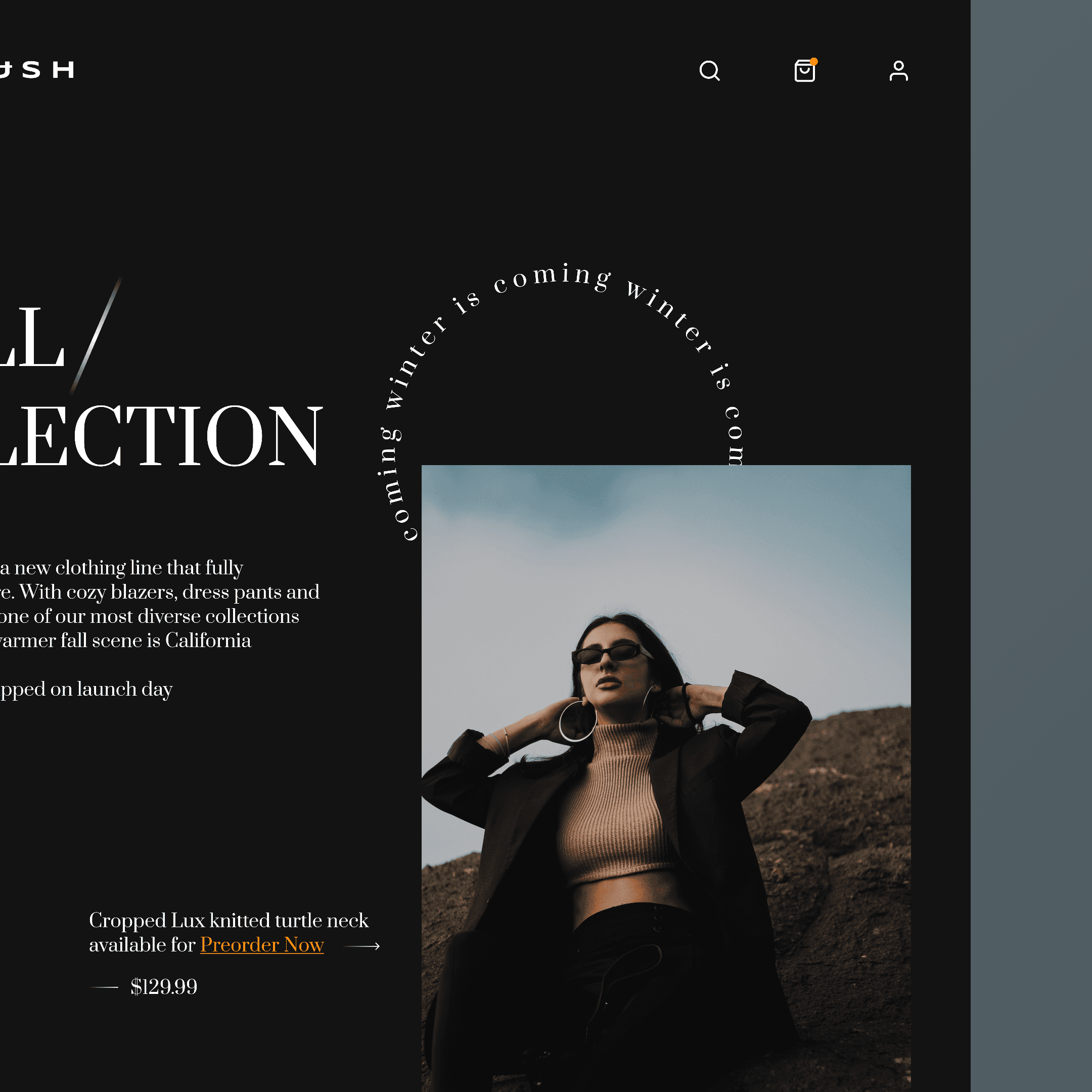The height and width of the screenshot is (1092, 1092).
Task: Click the COLLECTION headline text
Action: [x=161, y=435]
